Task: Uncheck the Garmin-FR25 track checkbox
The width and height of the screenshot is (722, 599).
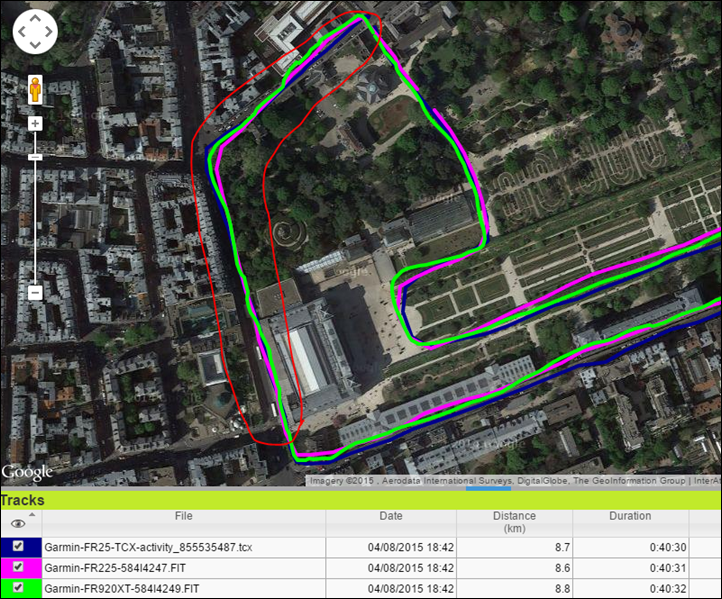Action: click(x=18, y=547)
